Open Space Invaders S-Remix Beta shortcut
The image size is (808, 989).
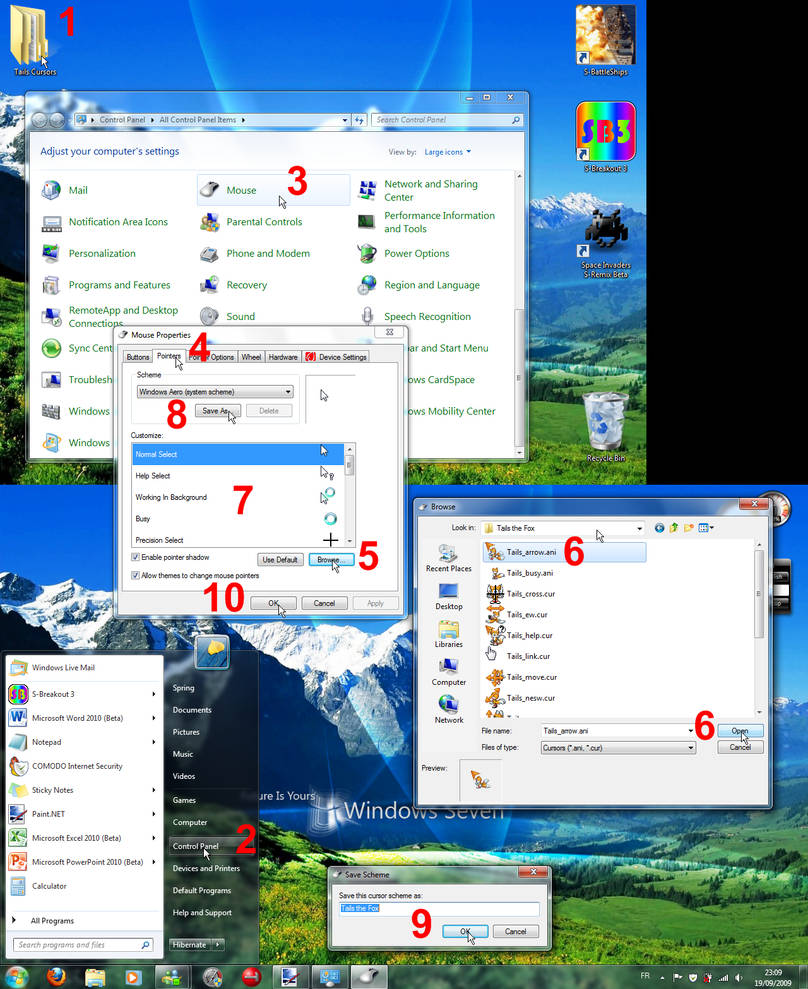coord(606,243)
